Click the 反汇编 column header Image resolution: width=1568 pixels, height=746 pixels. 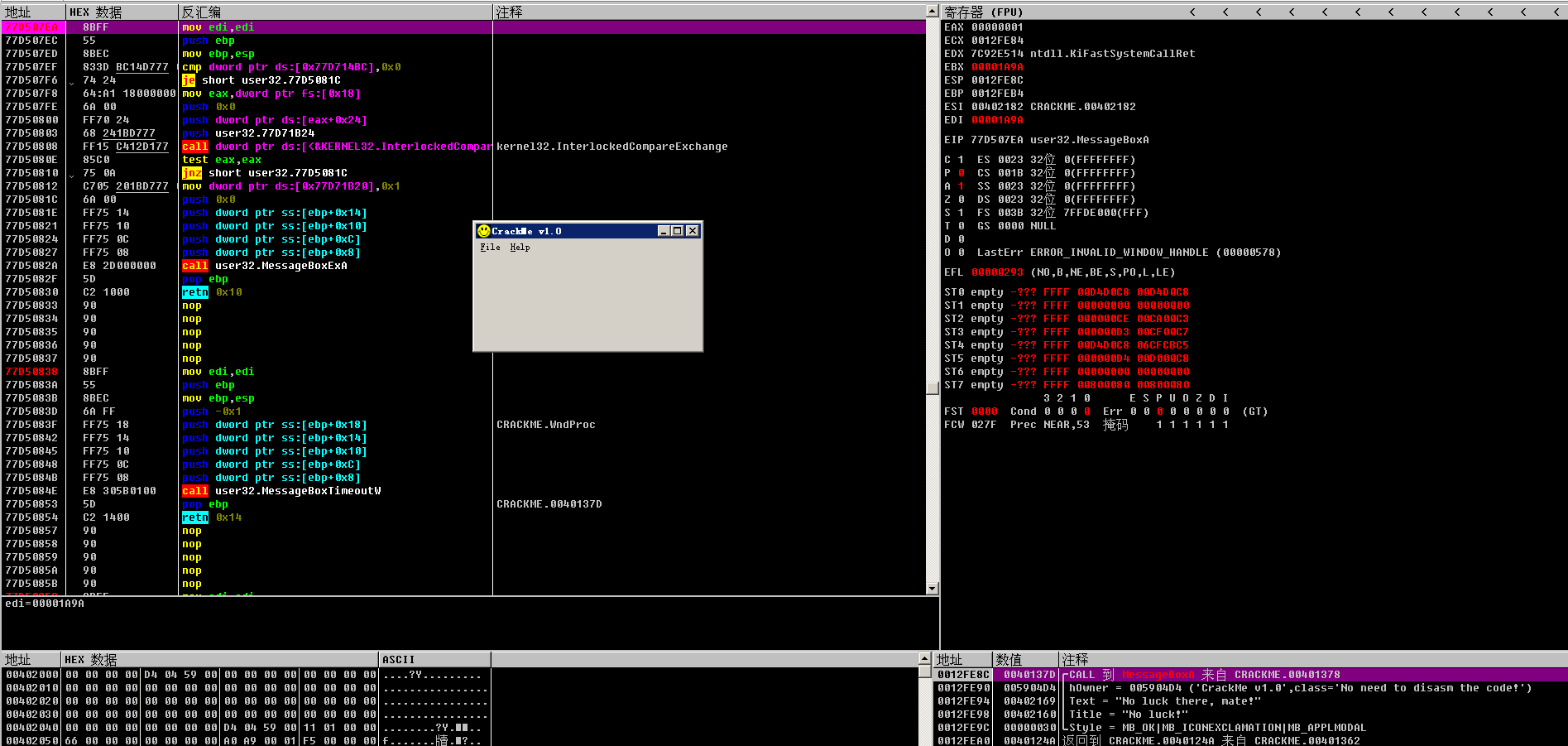tap(335, 12)
